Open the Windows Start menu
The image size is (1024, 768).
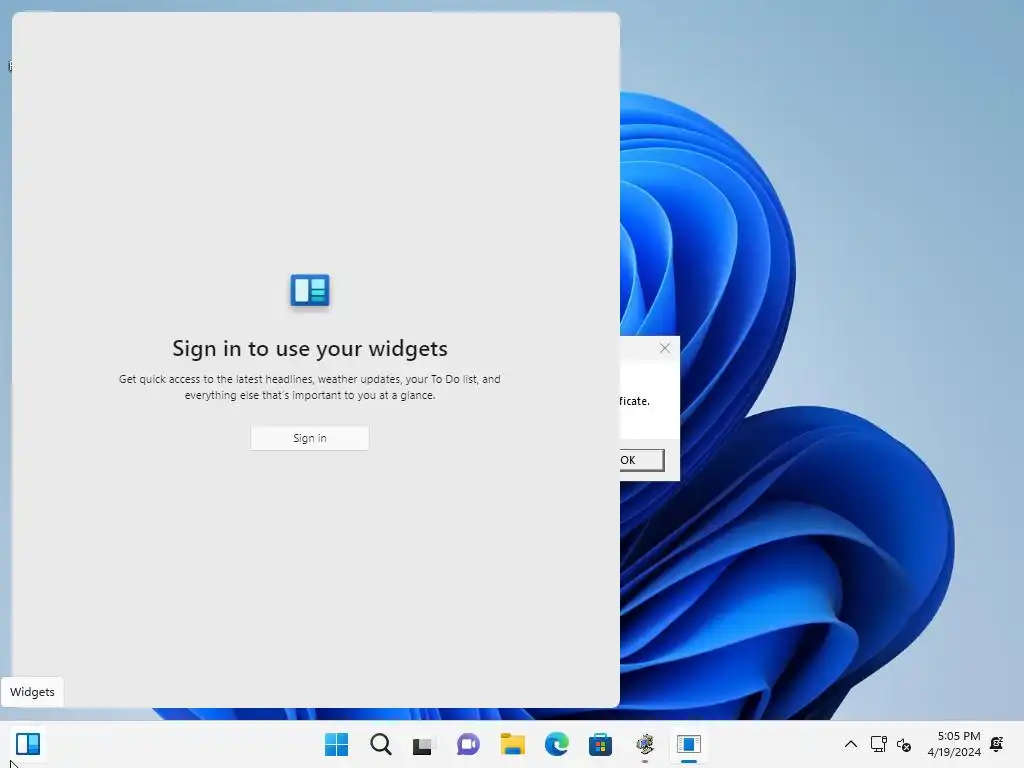pos(336,744)
